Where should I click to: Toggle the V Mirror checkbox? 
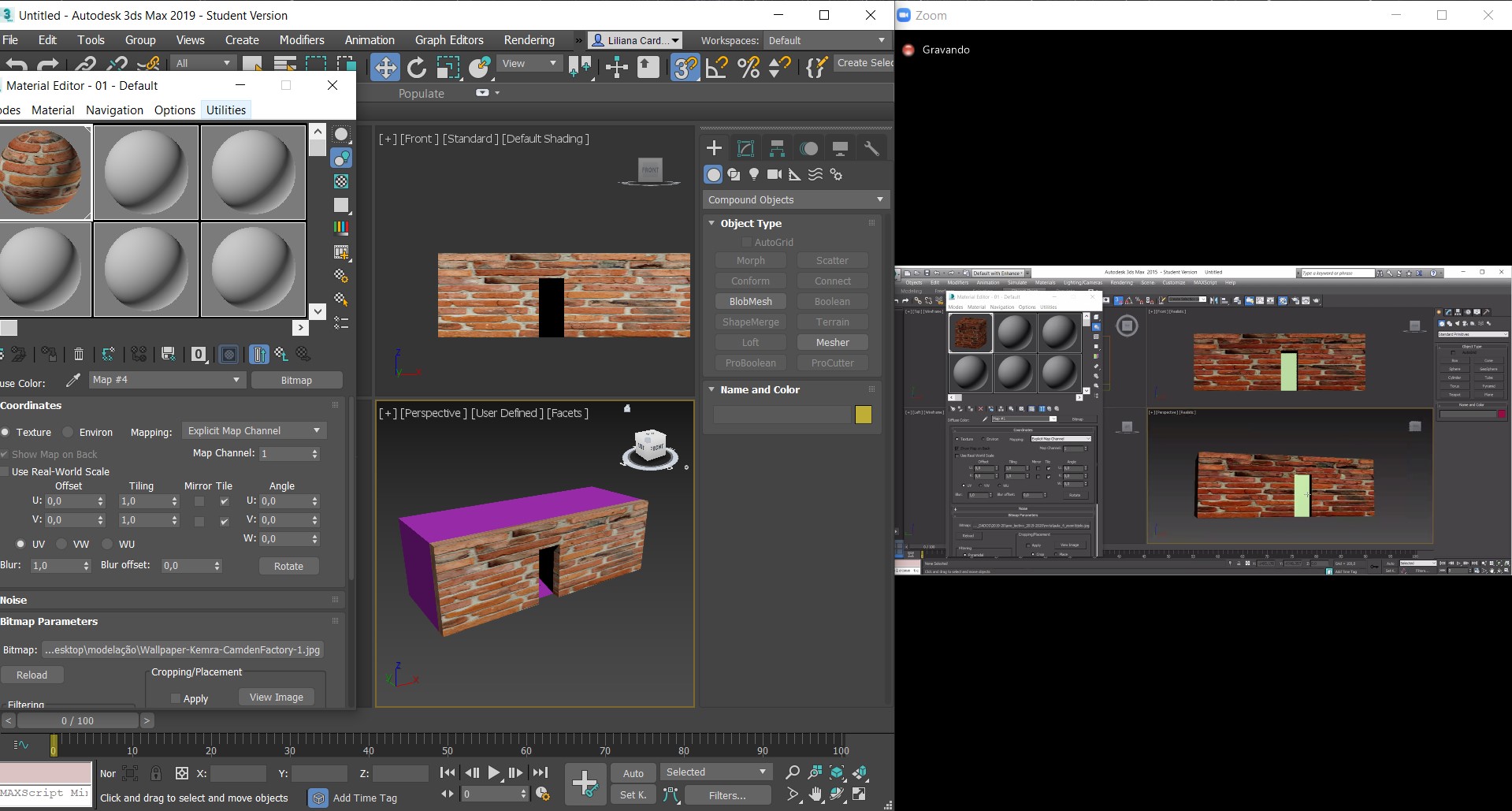pos(199,521)
